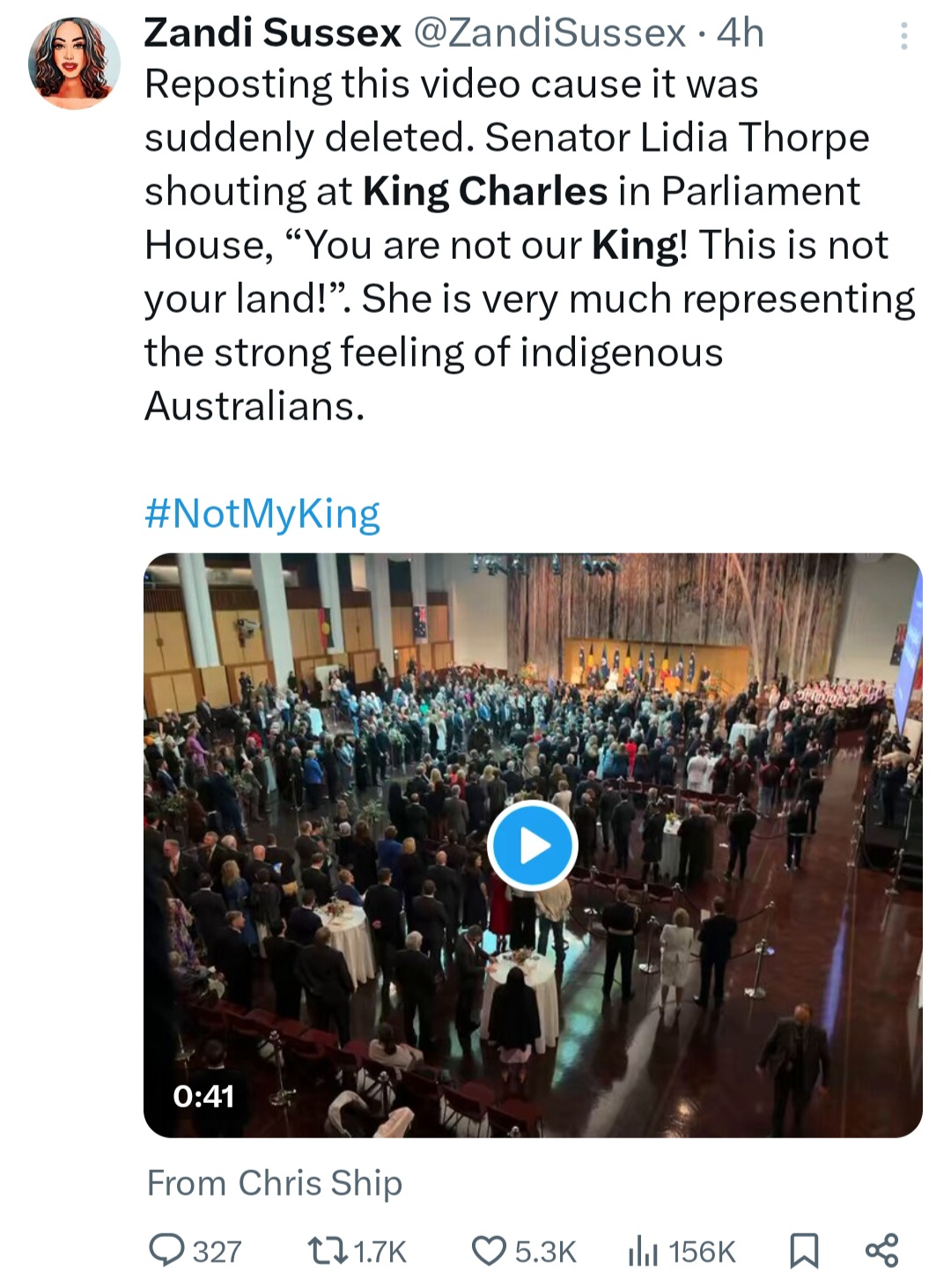Click the 156K views count
951x1288 pixels.
702,1251
